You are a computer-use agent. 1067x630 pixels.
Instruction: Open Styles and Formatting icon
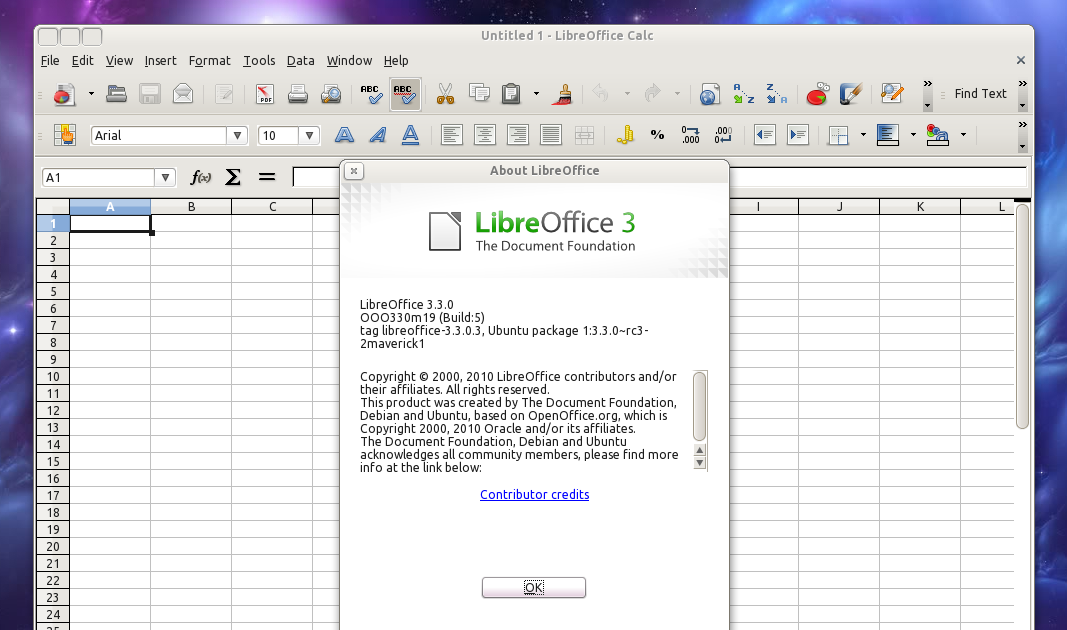65,135
